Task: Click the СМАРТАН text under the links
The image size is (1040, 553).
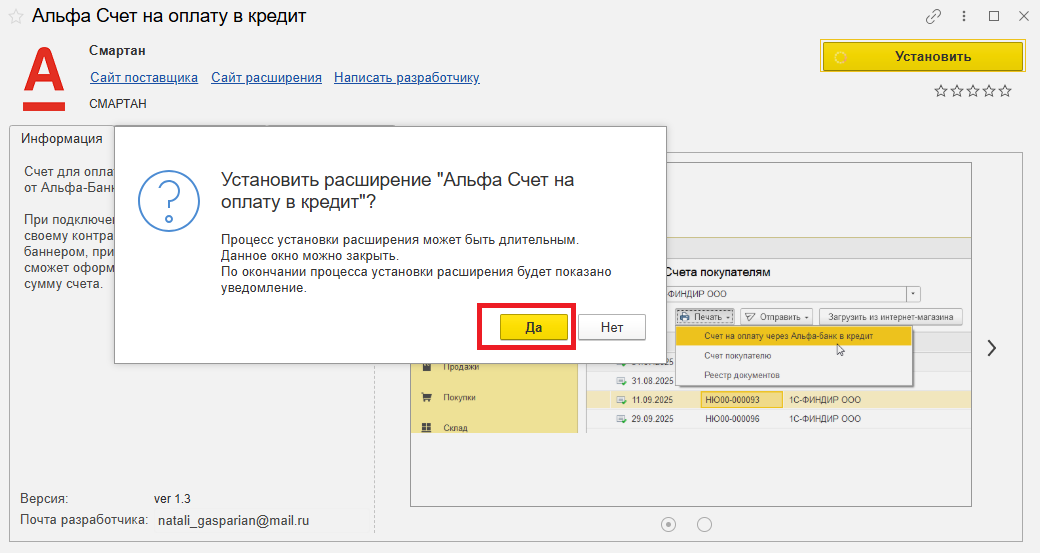Action: tap(118, 103)
